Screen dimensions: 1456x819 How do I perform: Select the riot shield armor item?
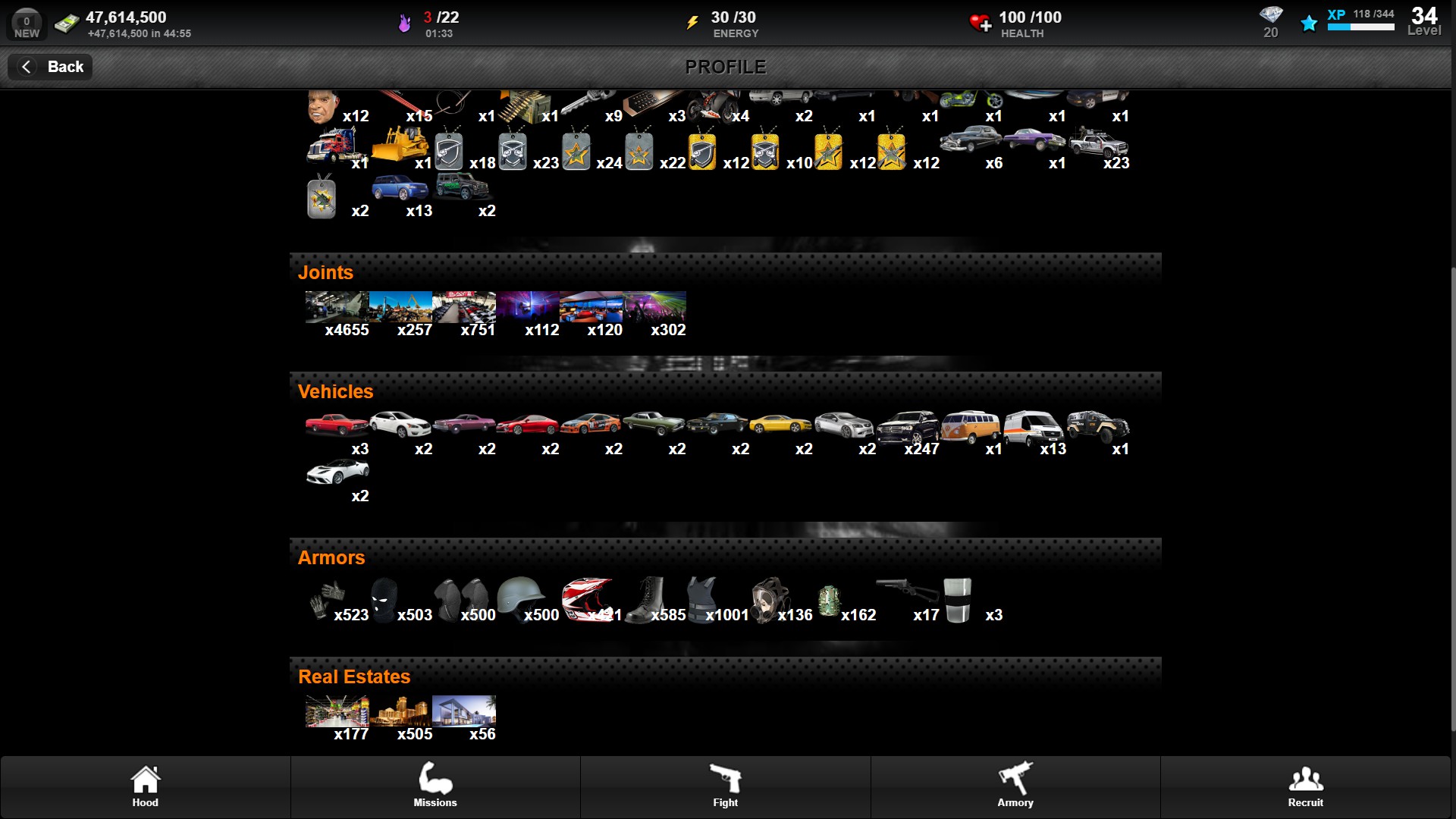(958, 600)
